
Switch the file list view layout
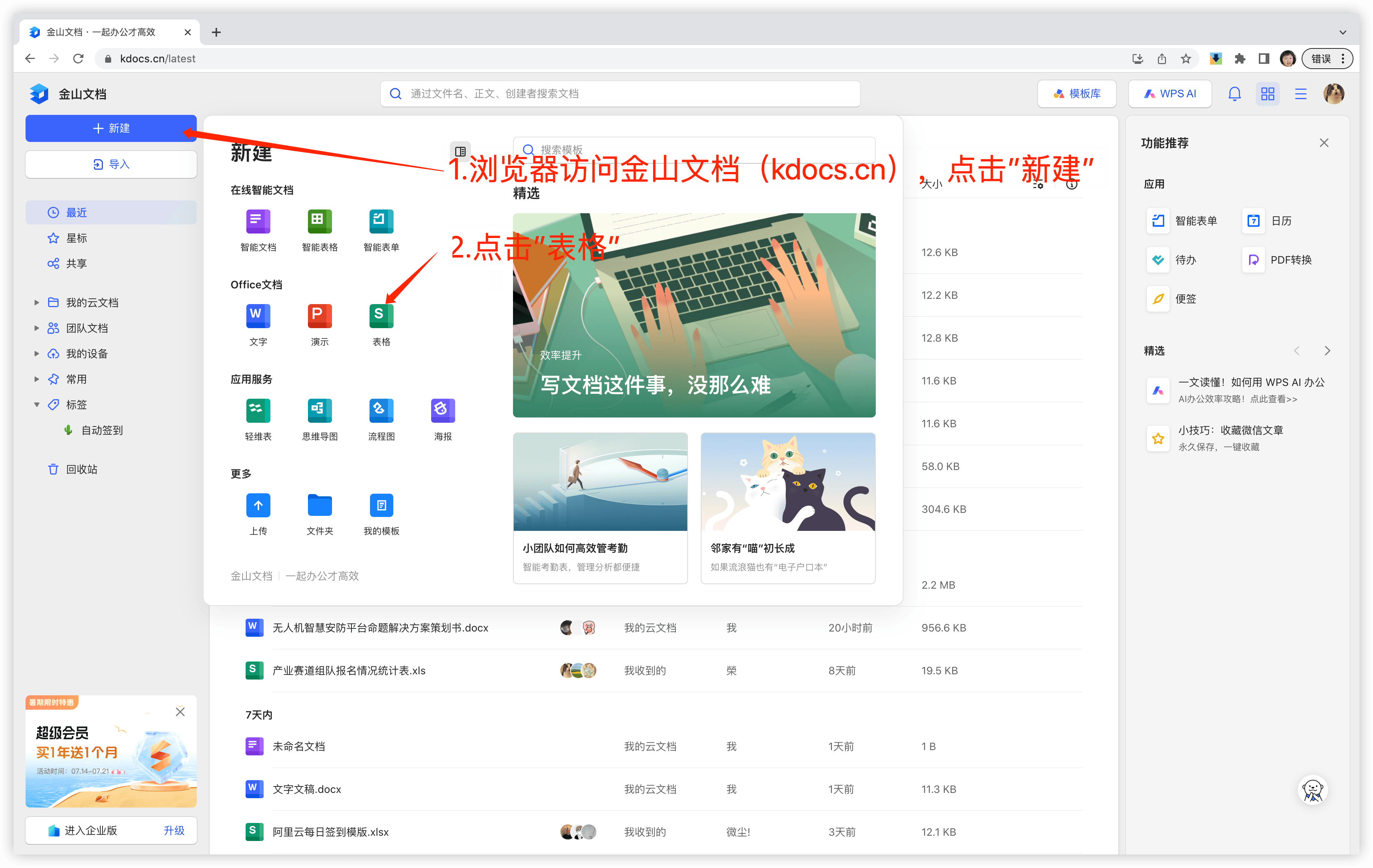point(1267,93)
